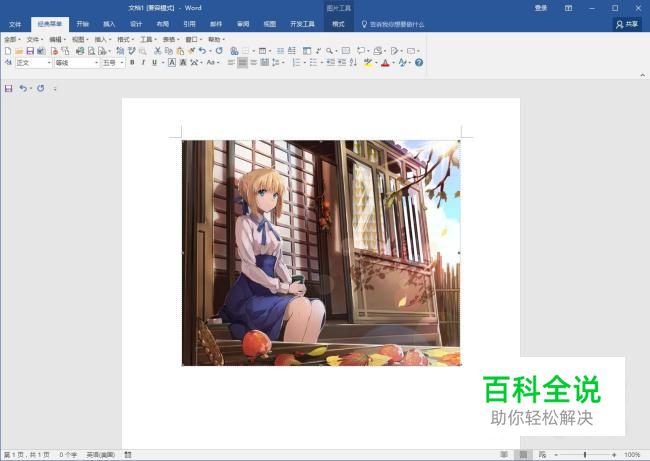Viewport: 650px width, 461px height.
Task: Click the Numbering list icon
Action: pos(296,63)
